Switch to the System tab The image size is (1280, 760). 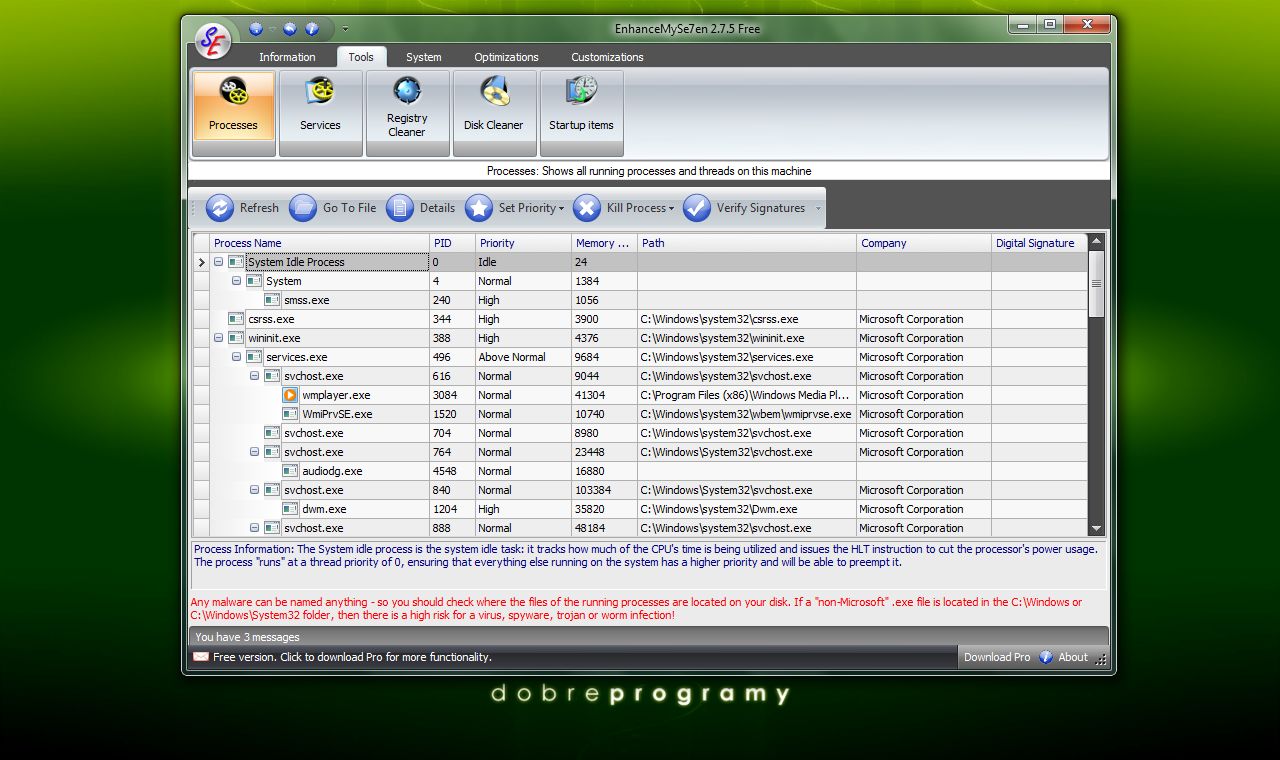pos(424,57)
